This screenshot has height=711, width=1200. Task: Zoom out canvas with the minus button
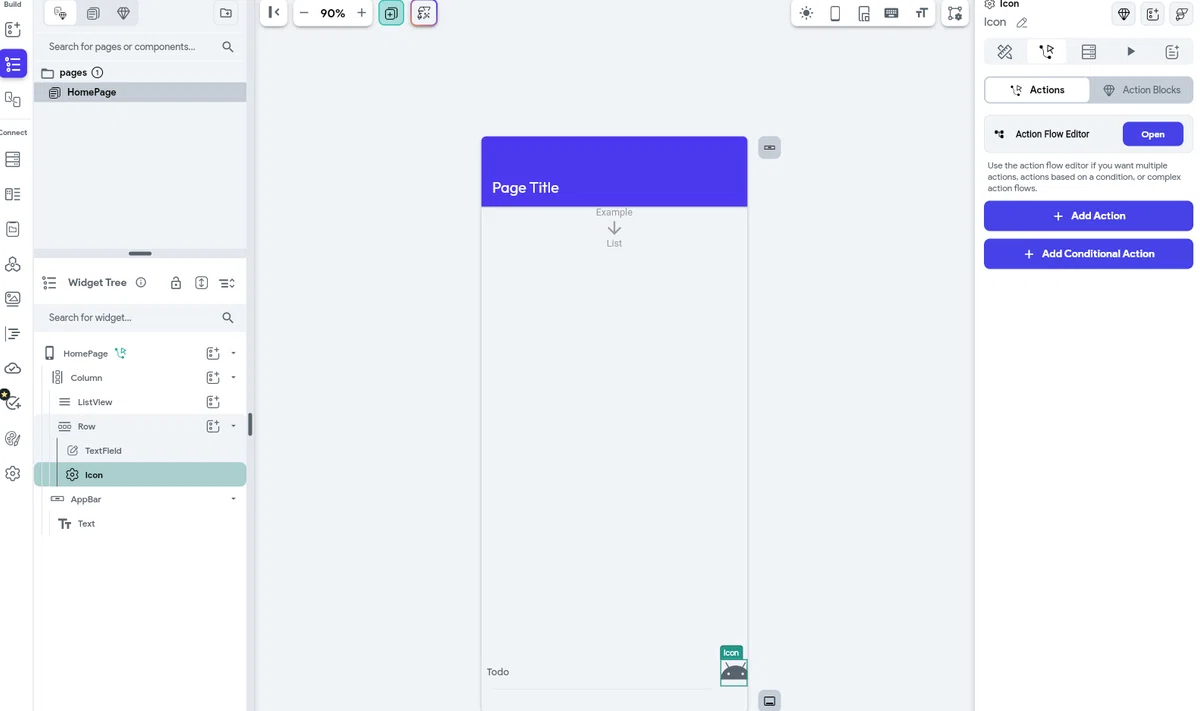[304, 13]
